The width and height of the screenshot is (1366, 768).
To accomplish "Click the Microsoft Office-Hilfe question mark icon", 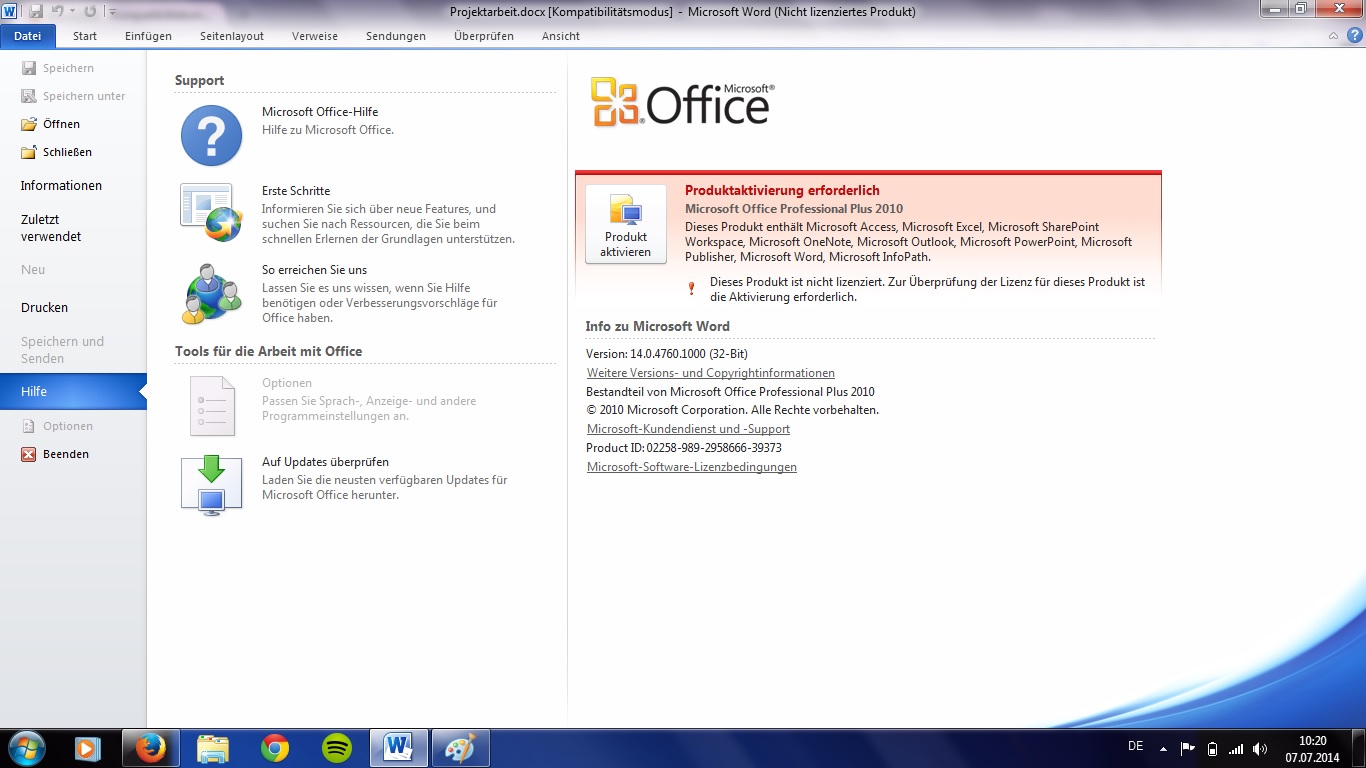I will coord(211,135).
